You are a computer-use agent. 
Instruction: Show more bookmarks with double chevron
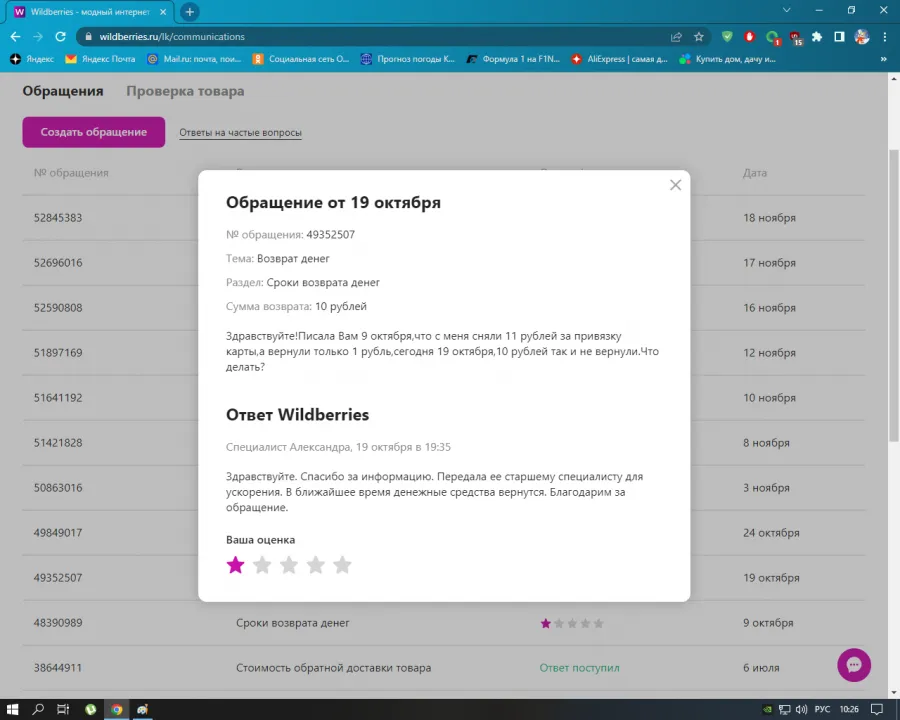[883, 59]
